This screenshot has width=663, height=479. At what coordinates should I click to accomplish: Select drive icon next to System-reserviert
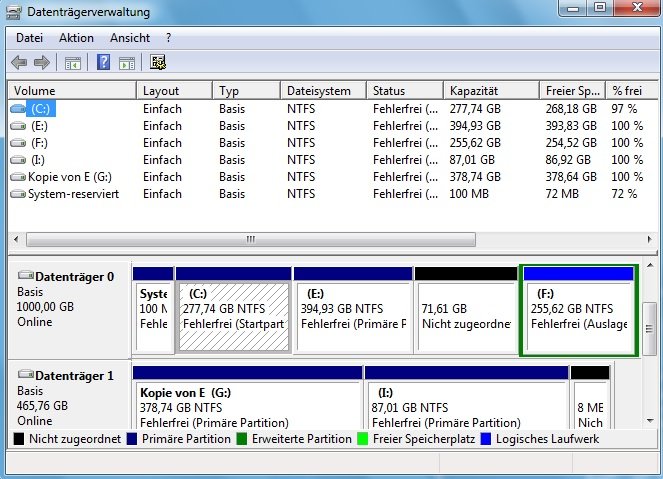tap(18, 194)
